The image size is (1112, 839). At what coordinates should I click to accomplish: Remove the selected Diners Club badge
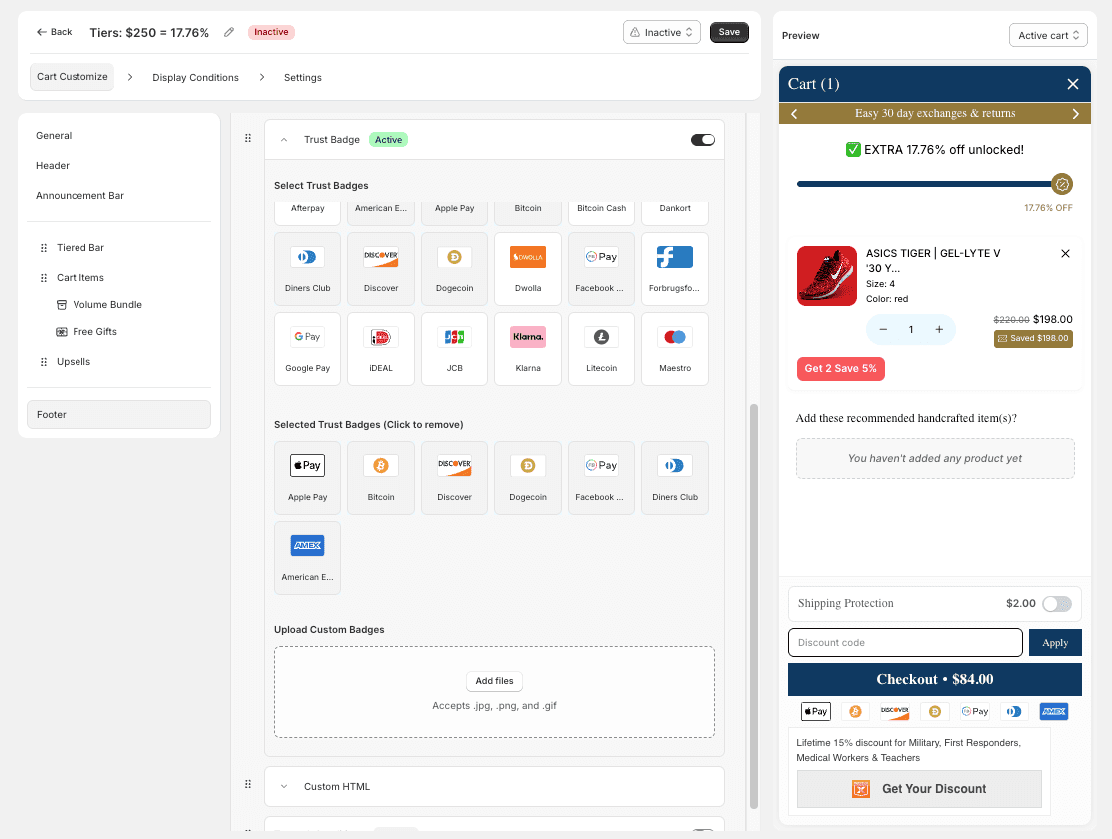point(674,478)
